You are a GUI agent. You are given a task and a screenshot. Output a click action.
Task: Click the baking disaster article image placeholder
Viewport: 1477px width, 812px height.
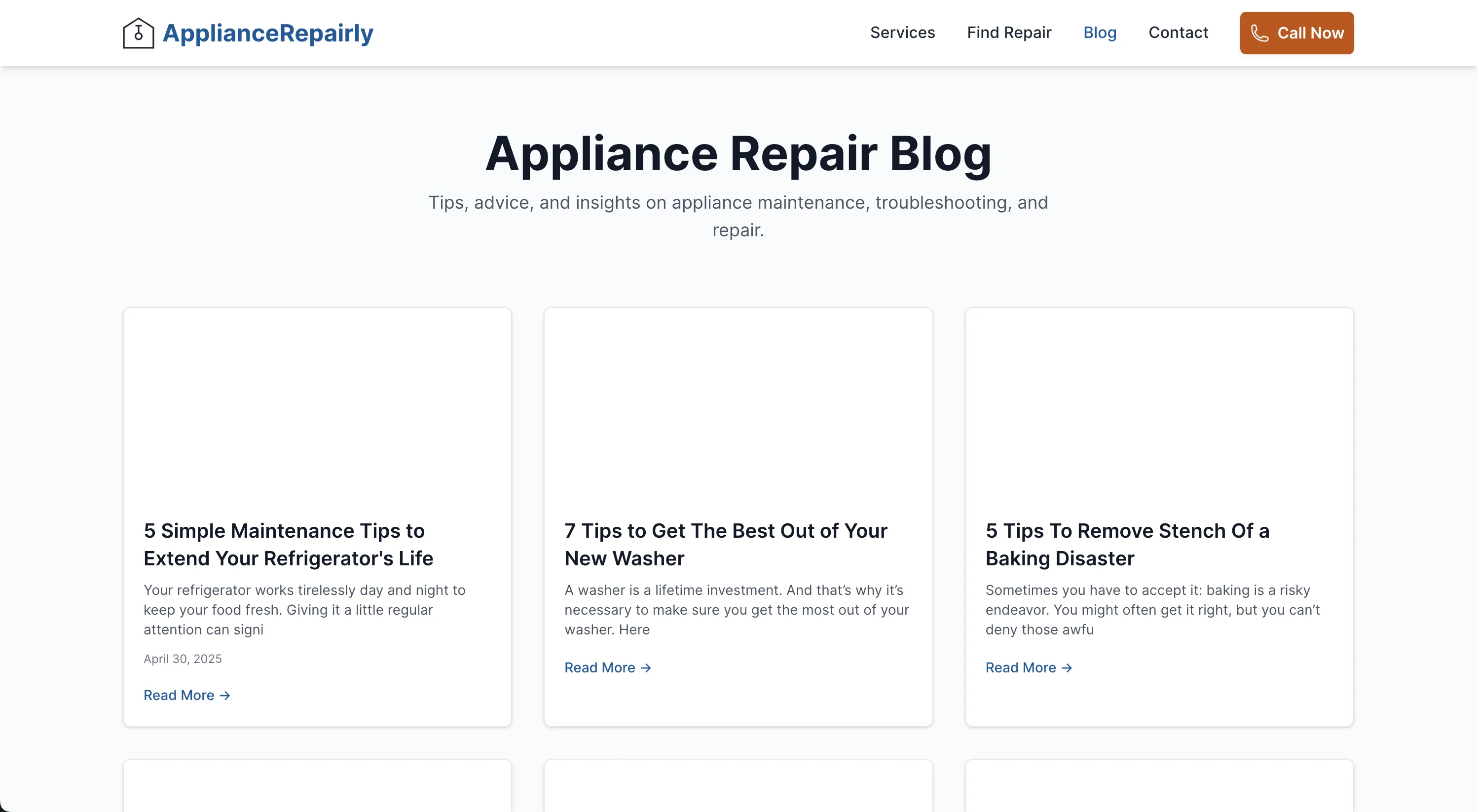click(x=1159, y=405)
